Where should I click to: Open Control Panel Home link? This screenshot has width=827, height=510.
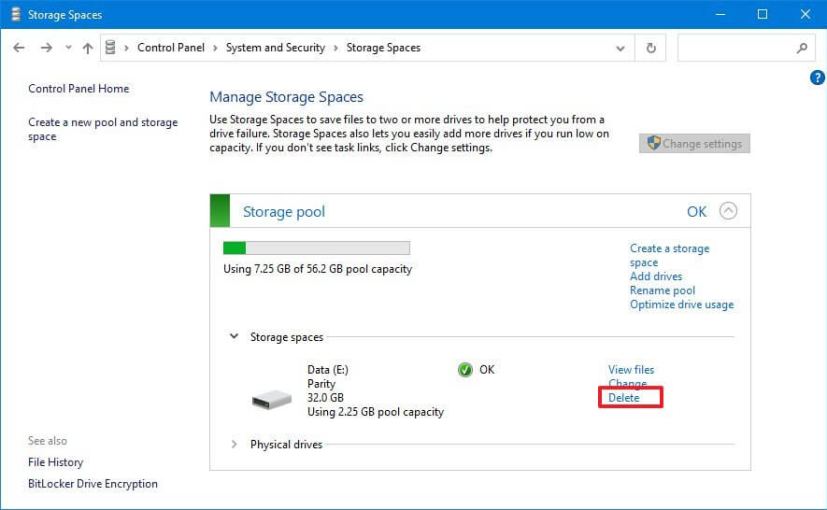[79, 89]
